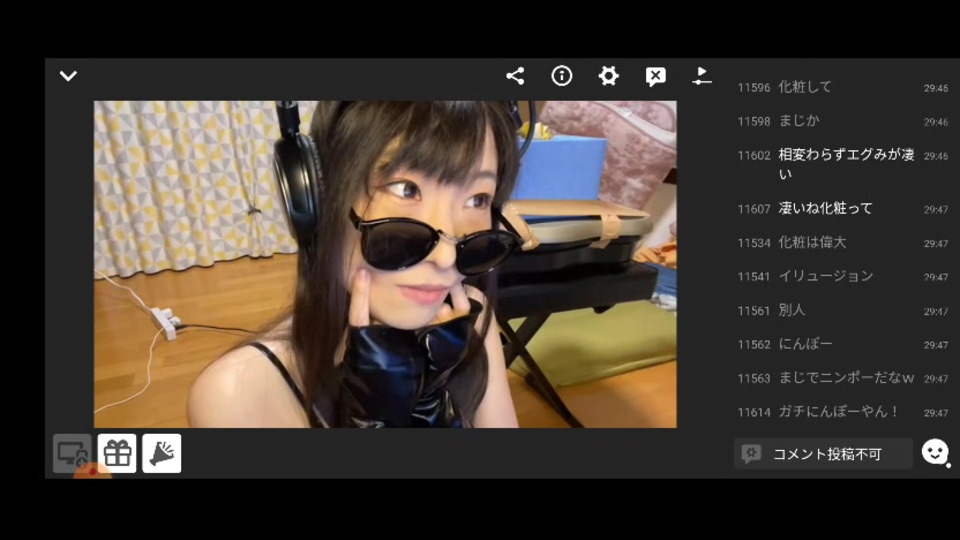Hide comments with the speech-bubble X icon

click(x=655, y=77)
